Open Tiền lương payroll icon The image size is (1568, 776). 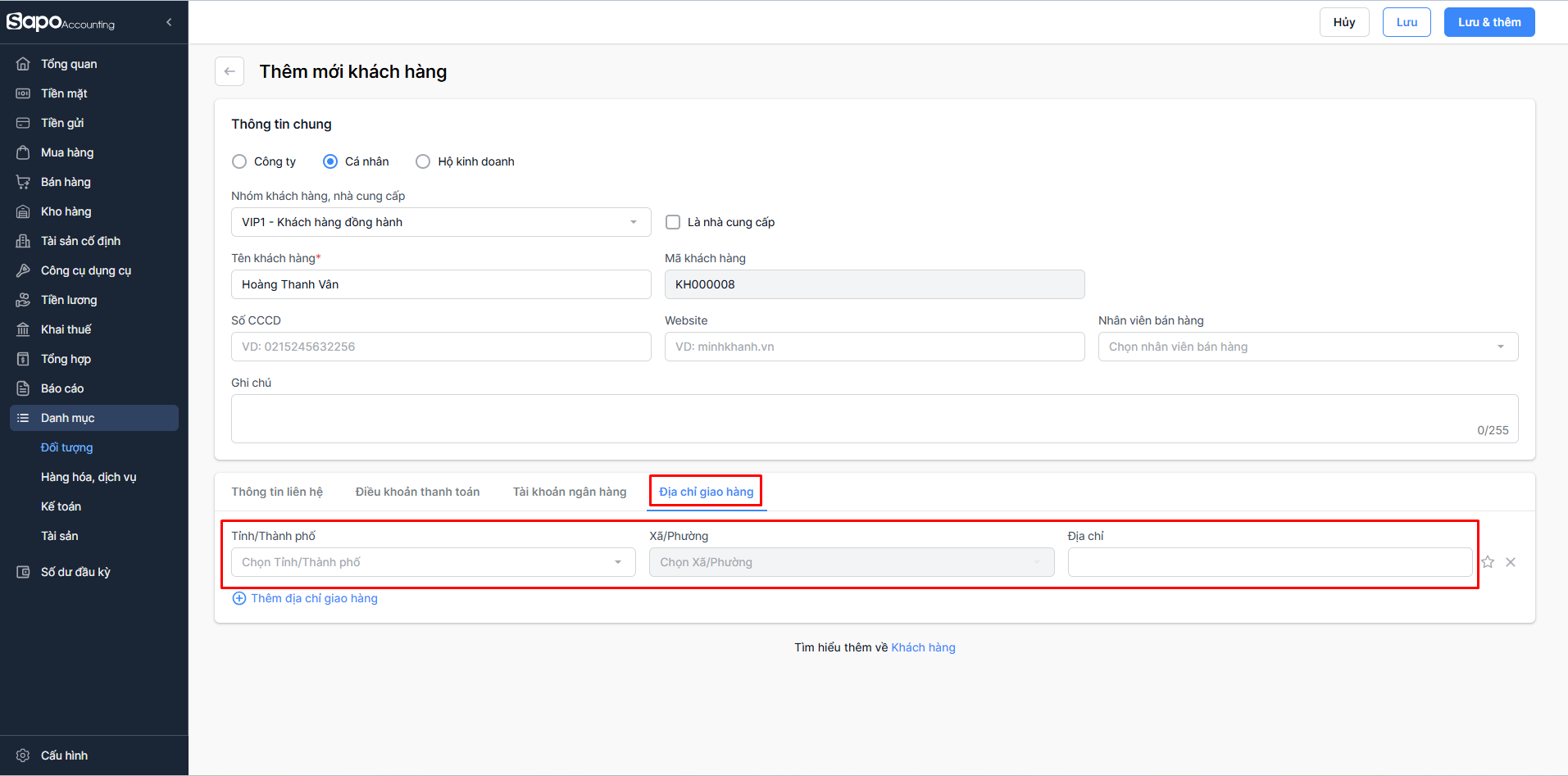click(x=23, y=300)
